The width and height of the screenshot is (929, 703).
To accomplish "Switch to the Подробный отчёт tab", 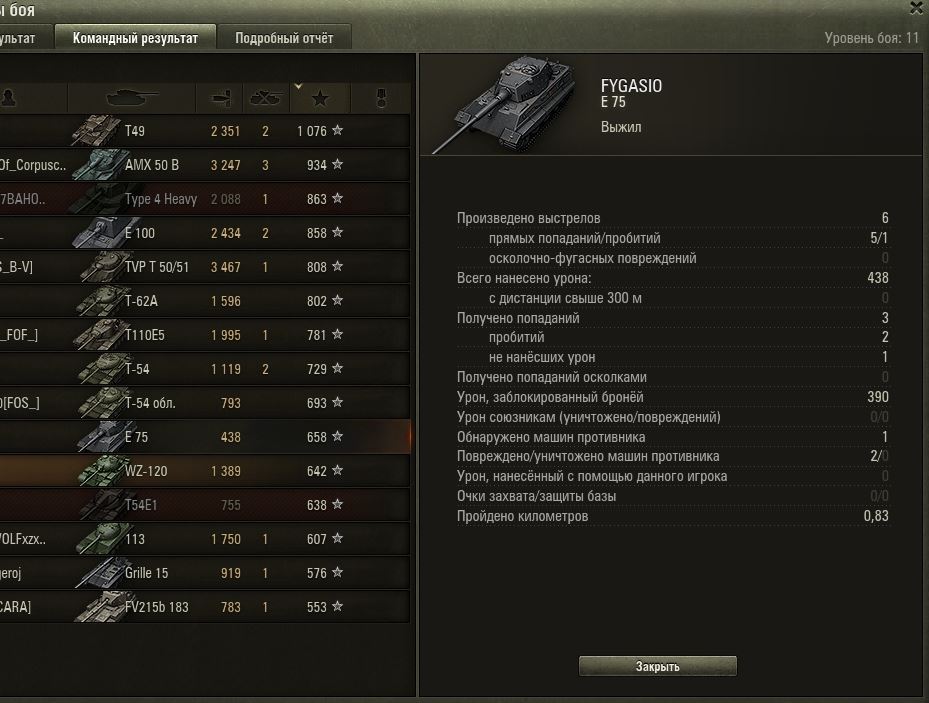I will click(284, 38).
